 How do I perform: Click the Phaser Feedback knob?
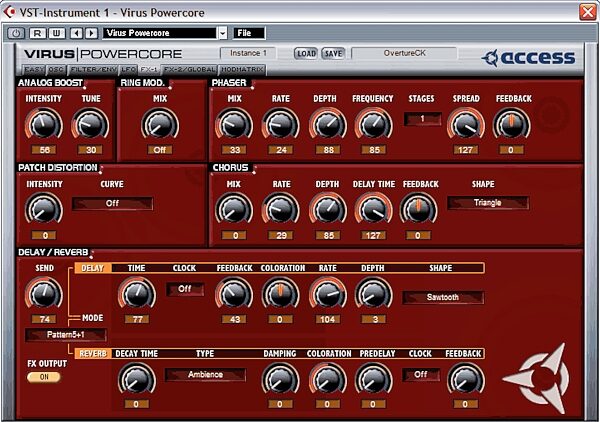(512, 124)
